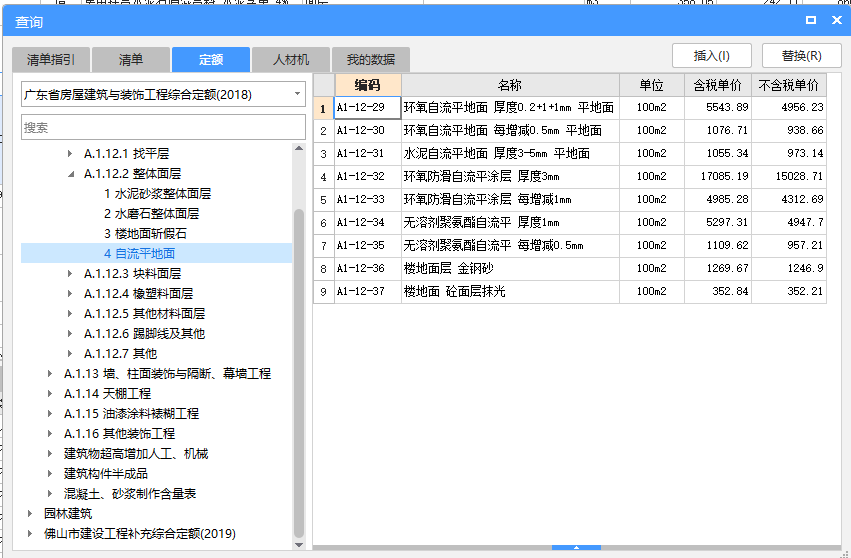851x558 pixels.
Task: Click the 单位 column header
Action: tap(652, 85)
